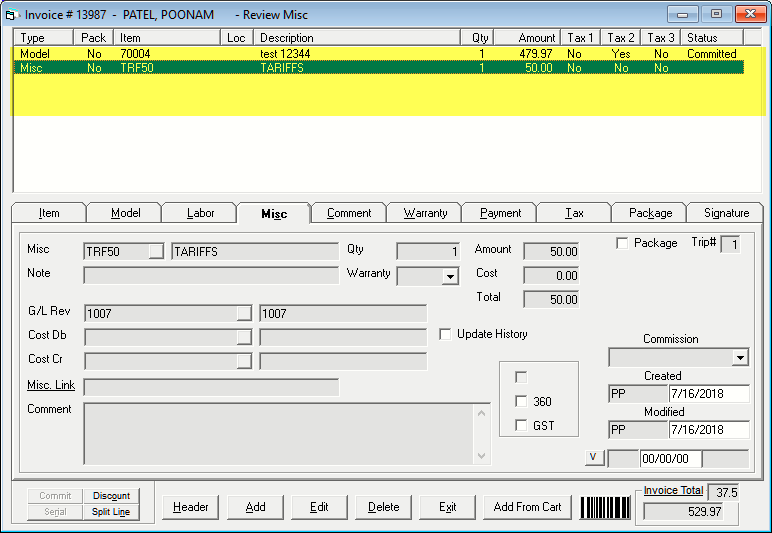Switch to the Item tab

49,213
